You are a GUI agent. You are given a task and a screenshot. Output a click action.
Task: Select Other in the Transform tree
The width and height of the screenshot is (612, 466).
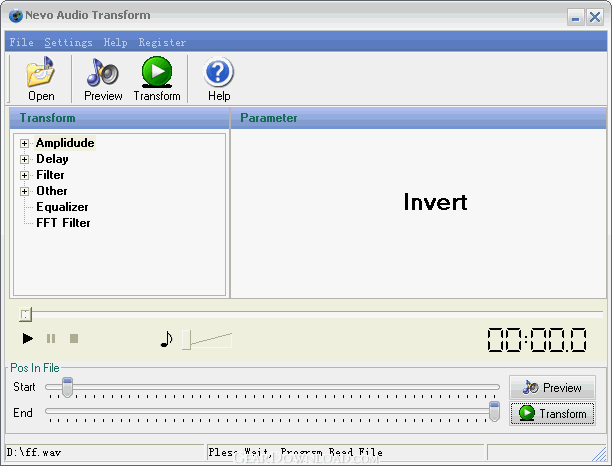(x=52, y=191)
